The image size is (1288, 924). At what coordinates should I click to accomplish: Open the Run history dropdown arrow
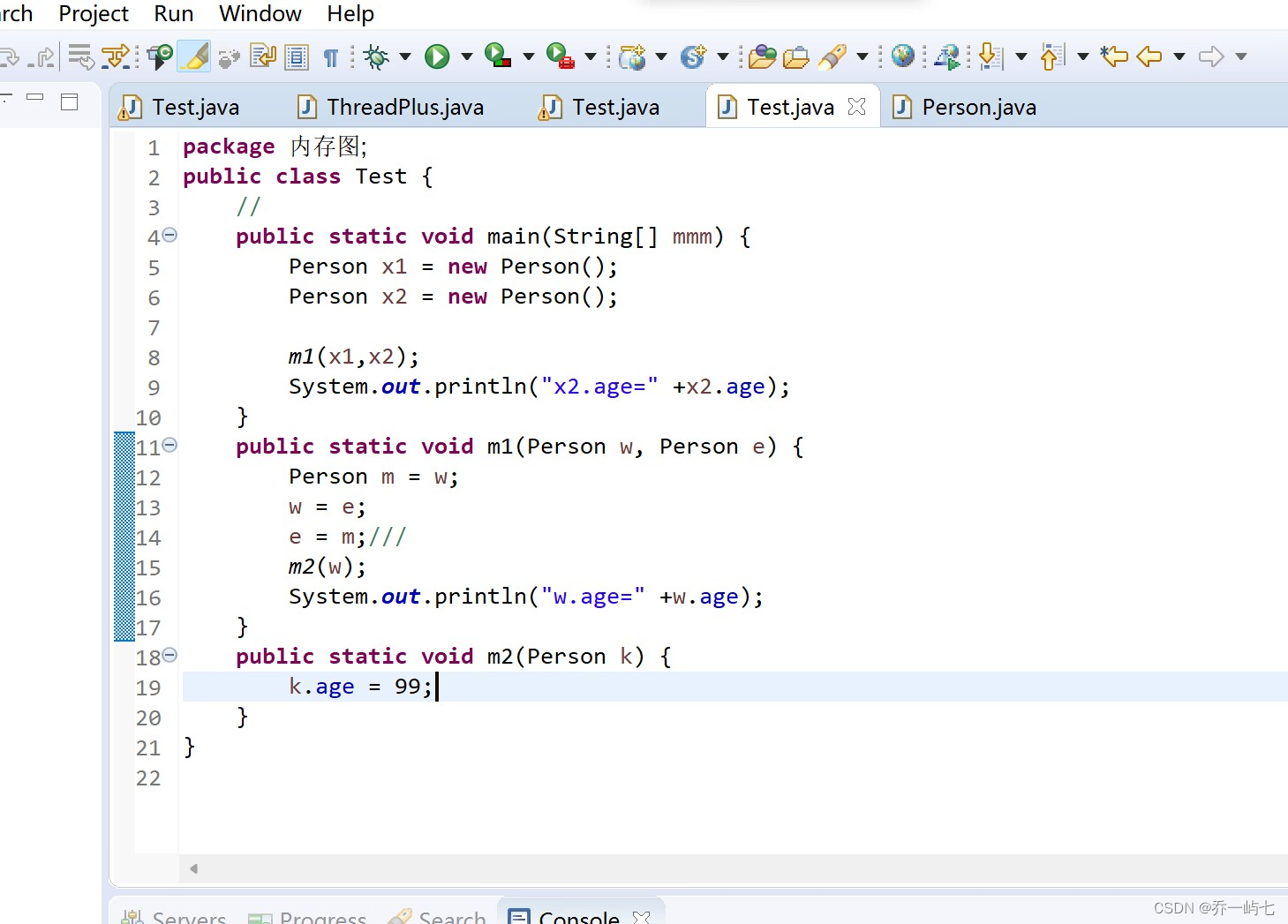[x=467, y=57]
